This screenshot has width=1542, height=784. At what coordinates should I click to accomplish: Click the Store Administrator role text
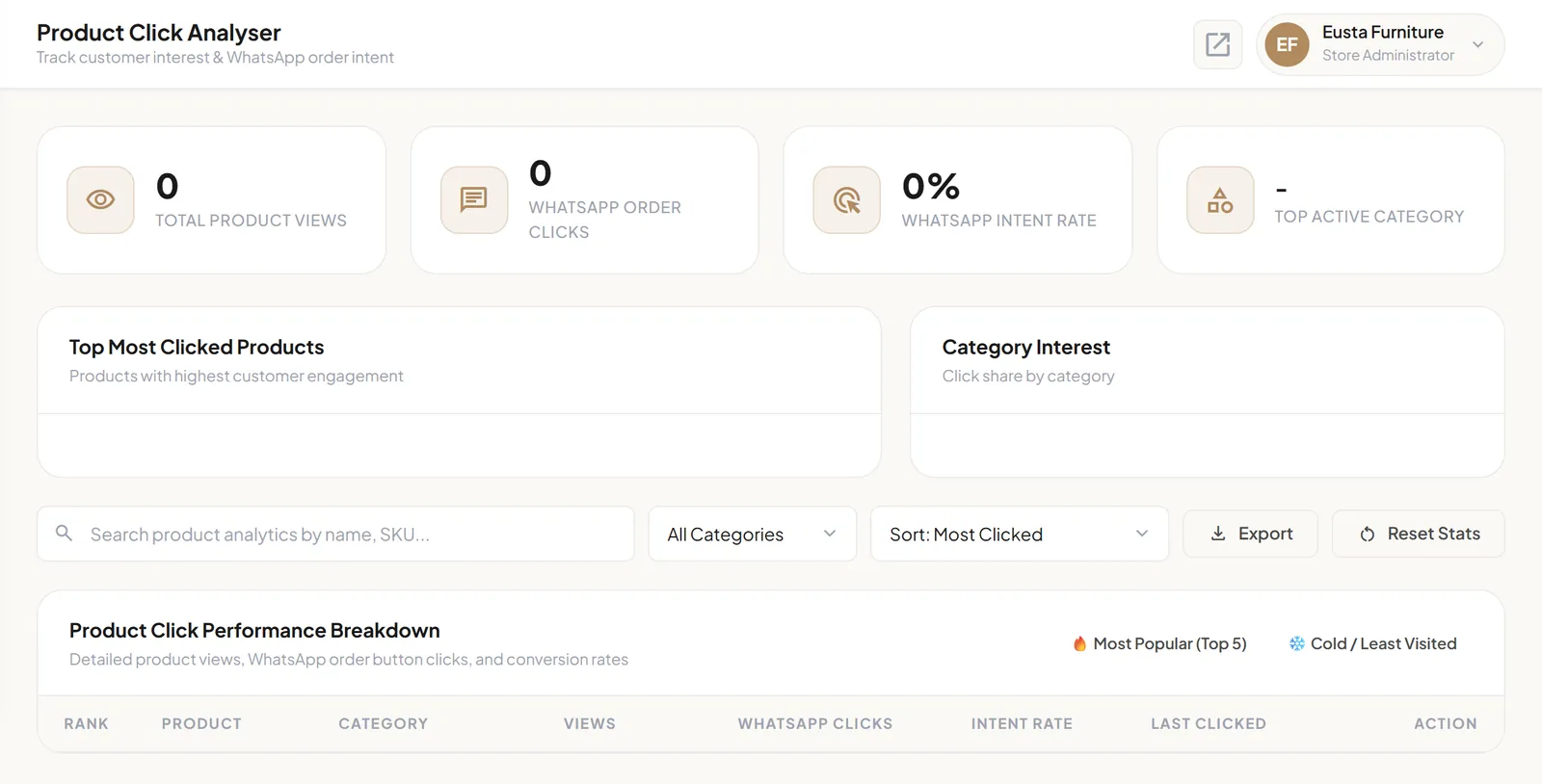click(x=1388, y=55)
